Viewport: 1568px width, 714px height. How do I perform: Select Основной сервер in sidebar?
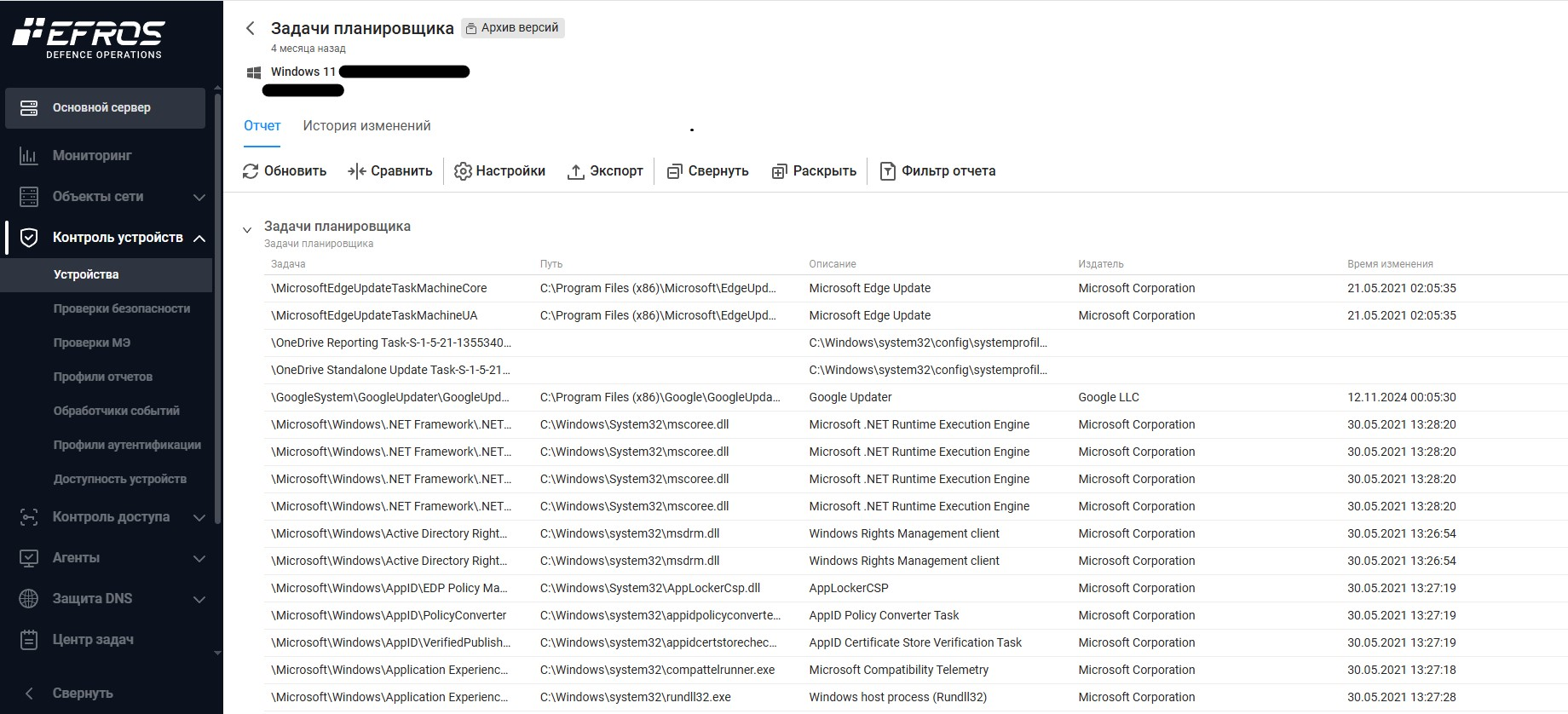106,108
